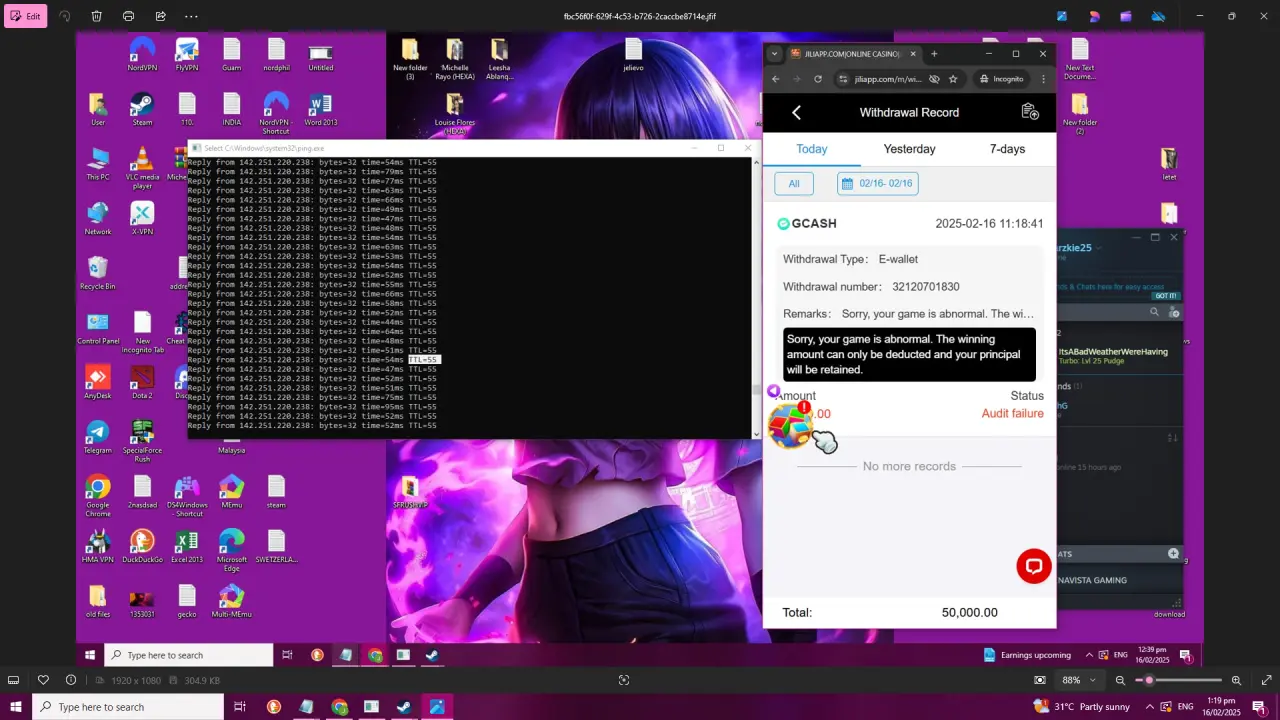The height and width of the screenshot is (720, 1280).
Task: Open Steam from the taskbar
Action: pyautogui.click(x=404, y=707)
